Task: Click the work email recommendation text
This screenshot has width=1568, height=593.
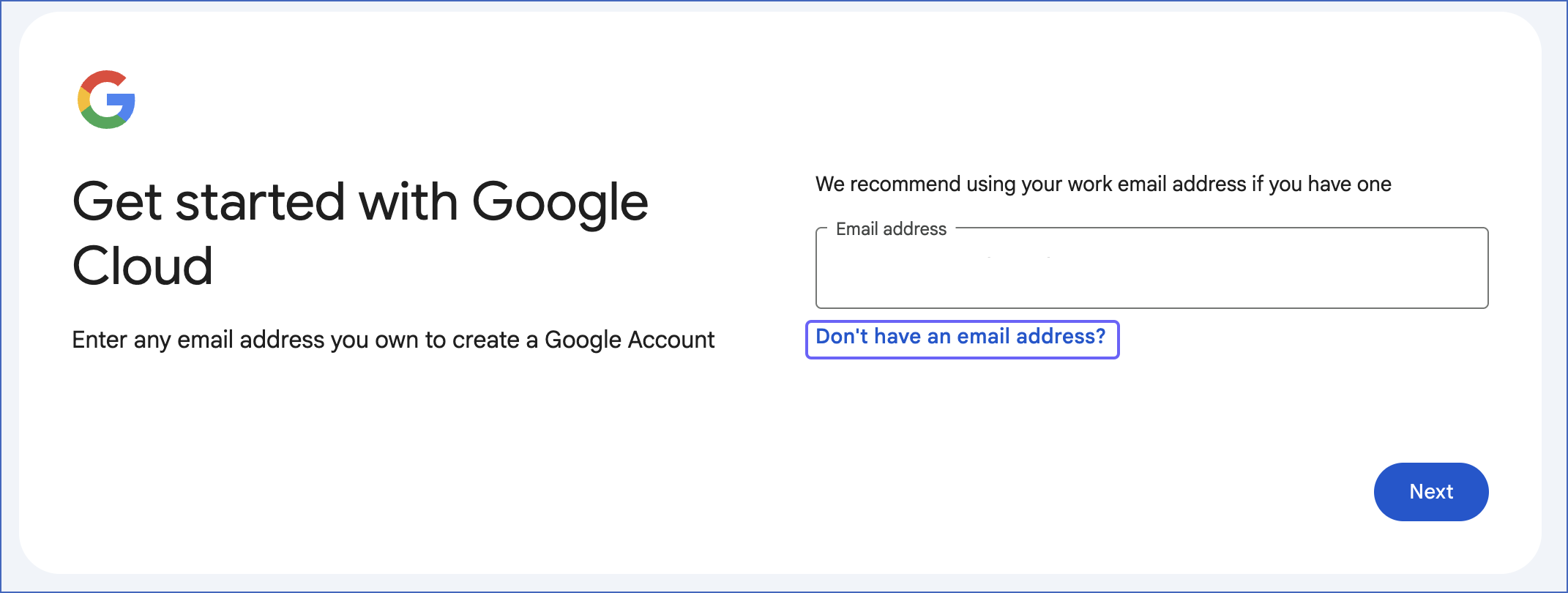Action: [x=1102, y=184]
